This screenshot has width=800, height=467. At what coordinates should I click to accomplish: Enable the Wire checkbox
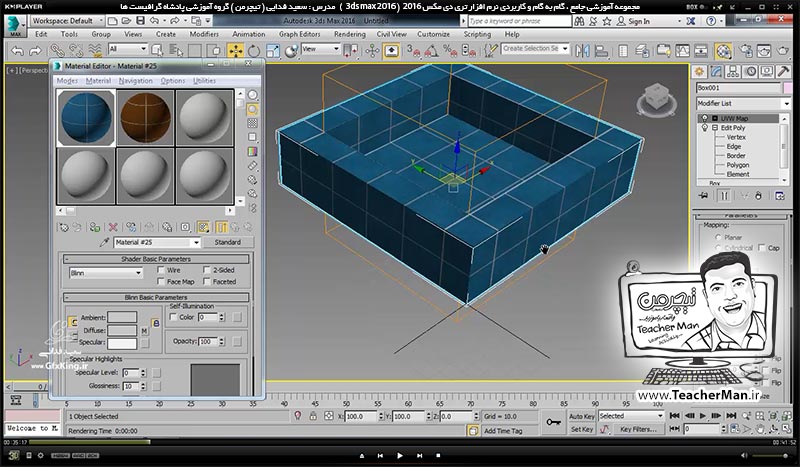[161, 269]
